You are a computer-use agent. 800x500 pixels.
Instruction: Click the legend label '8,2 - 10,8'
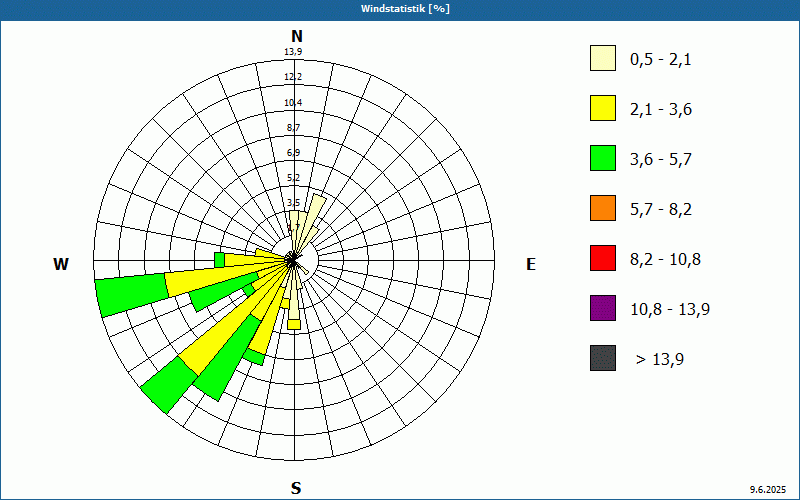coord(665,260)
